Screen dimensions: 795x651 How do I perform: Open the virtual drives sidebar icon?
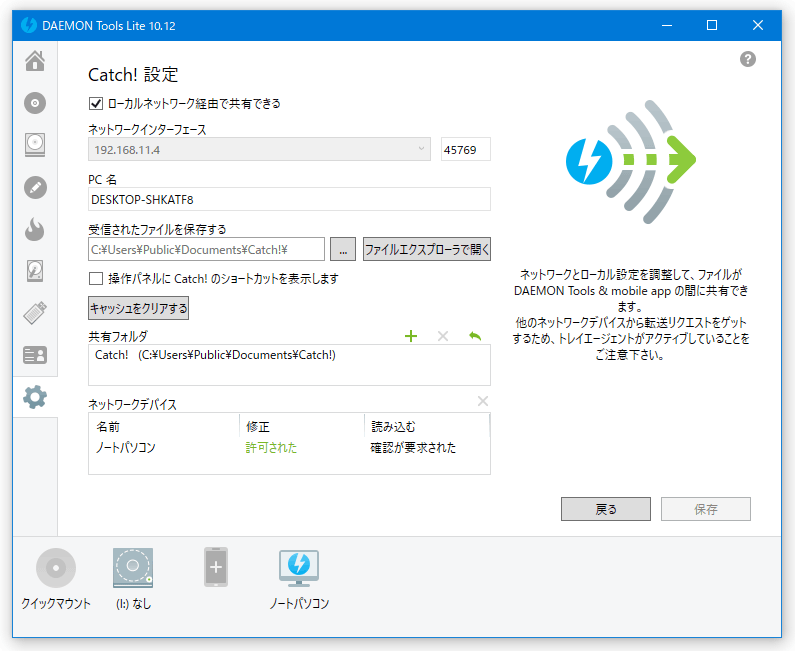pos(35,145)
